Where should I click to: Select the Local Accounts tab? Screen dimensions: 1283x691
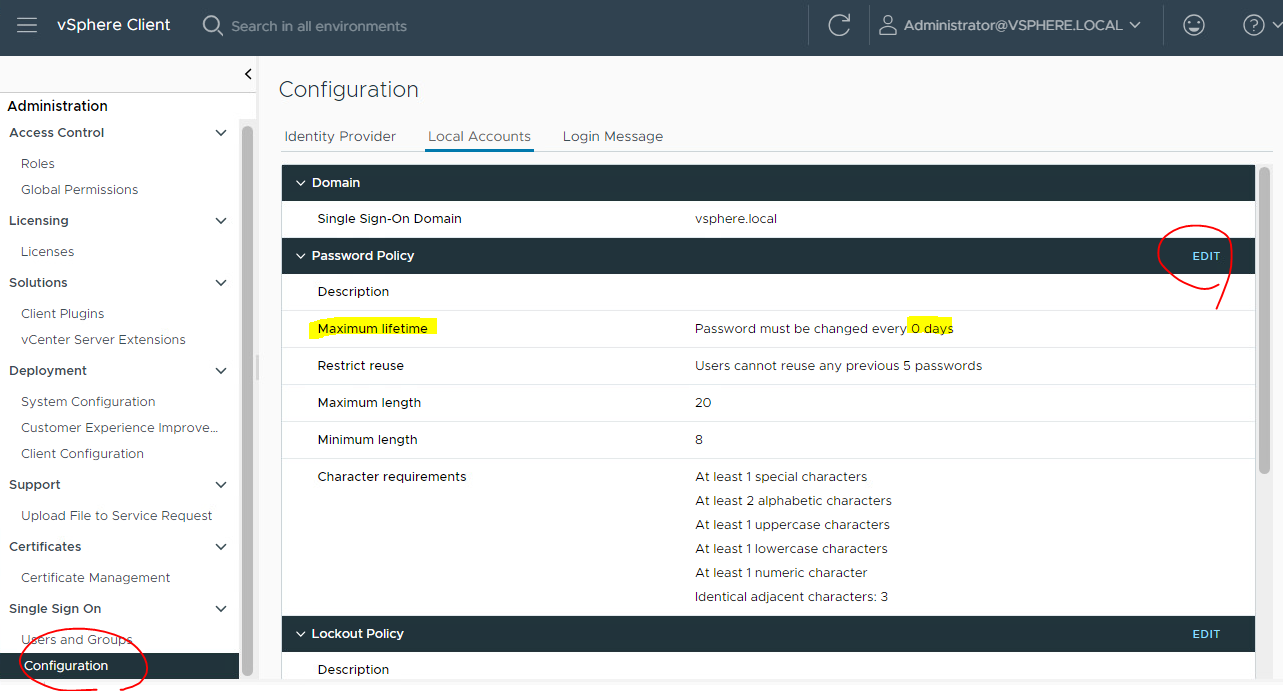pos(479,136)
